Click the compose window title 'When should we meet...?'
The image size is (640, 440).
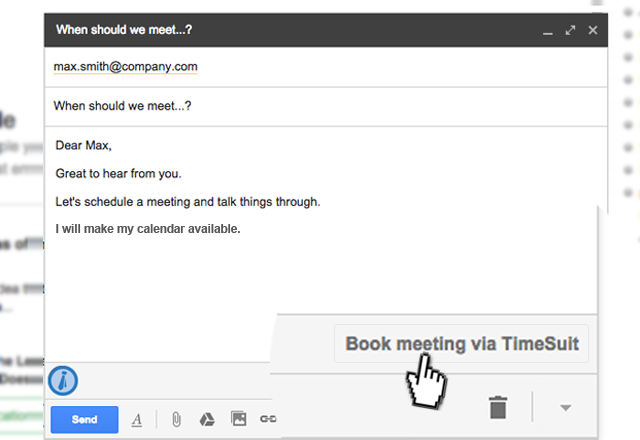coord(124,30)
